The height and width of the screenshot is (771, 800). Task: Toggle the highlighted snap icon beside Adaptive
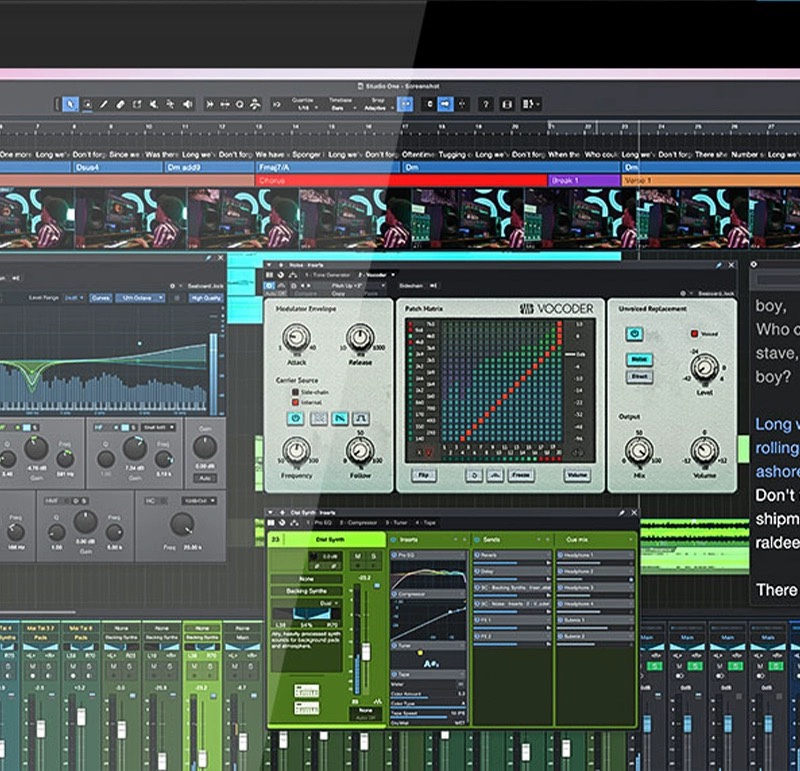405,104
